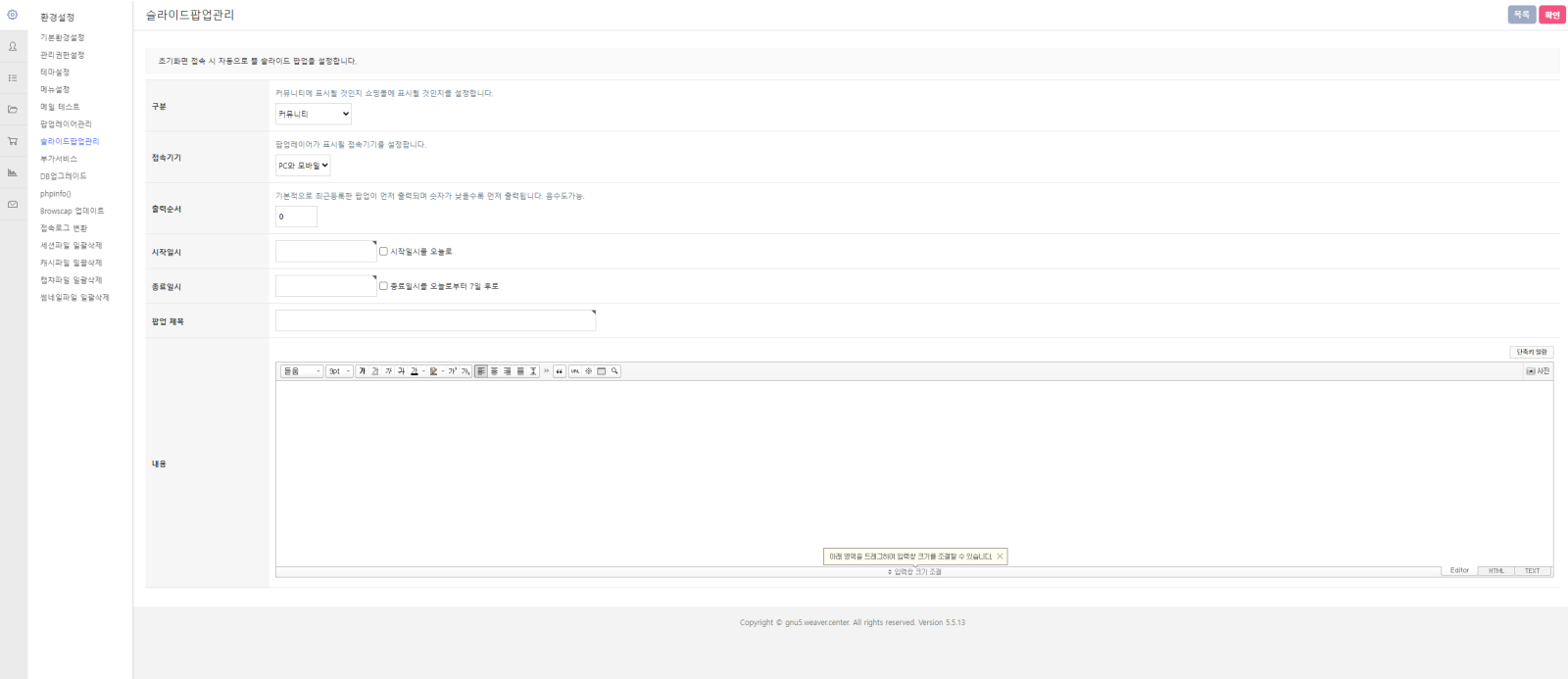
Task: Click the 팝업 제목 text input field
Action: point(435,321)
